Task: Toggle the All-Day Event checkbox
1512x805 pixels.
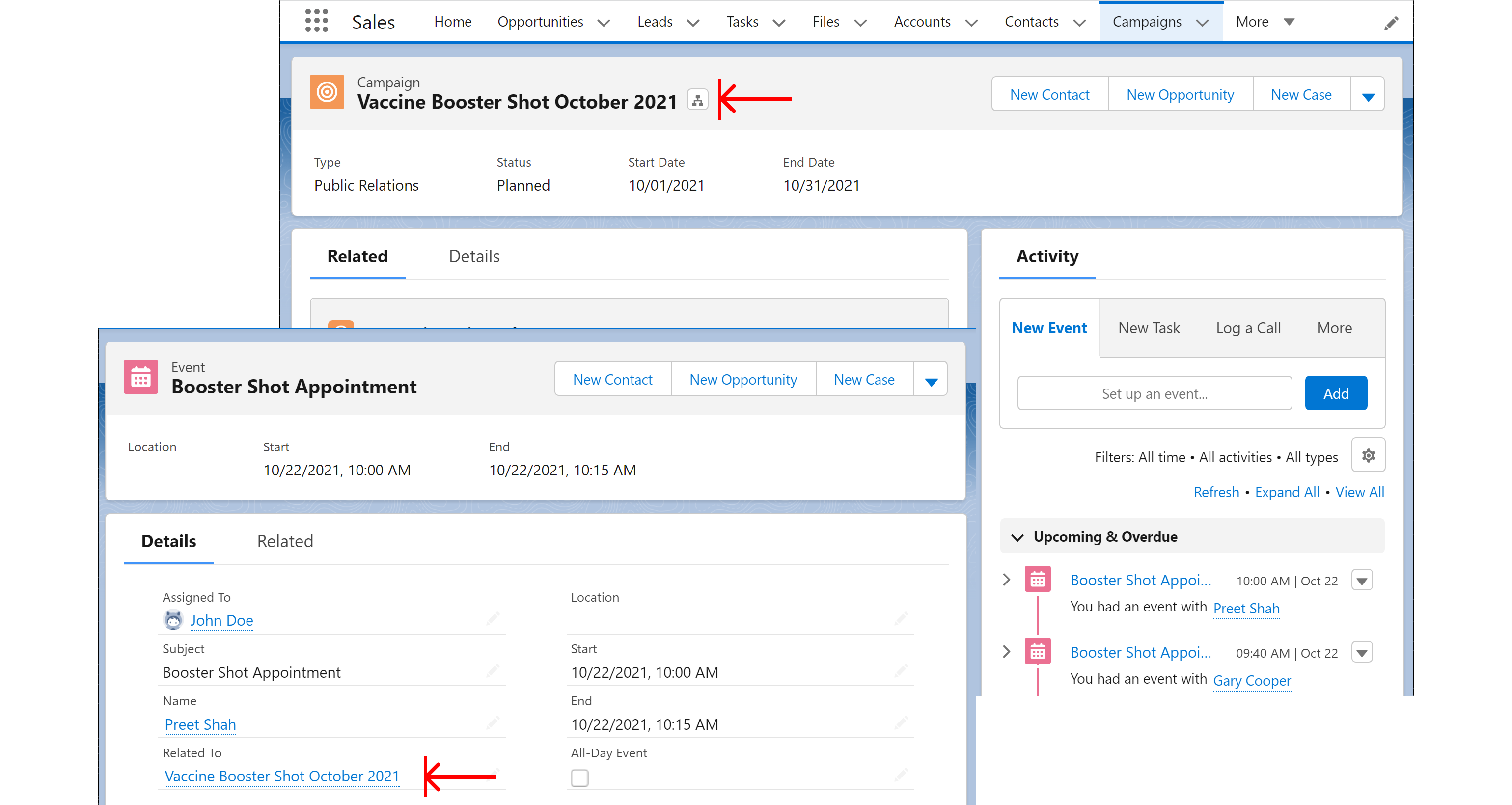Action: click(579, 777)
